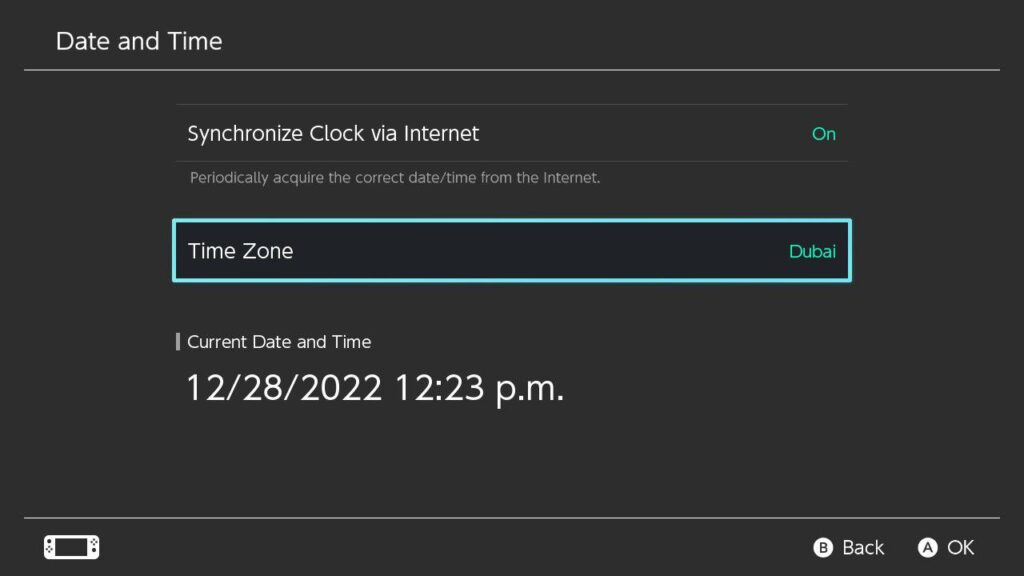Click the vertical bar beside Current Date and Time

tap(178, 341)
